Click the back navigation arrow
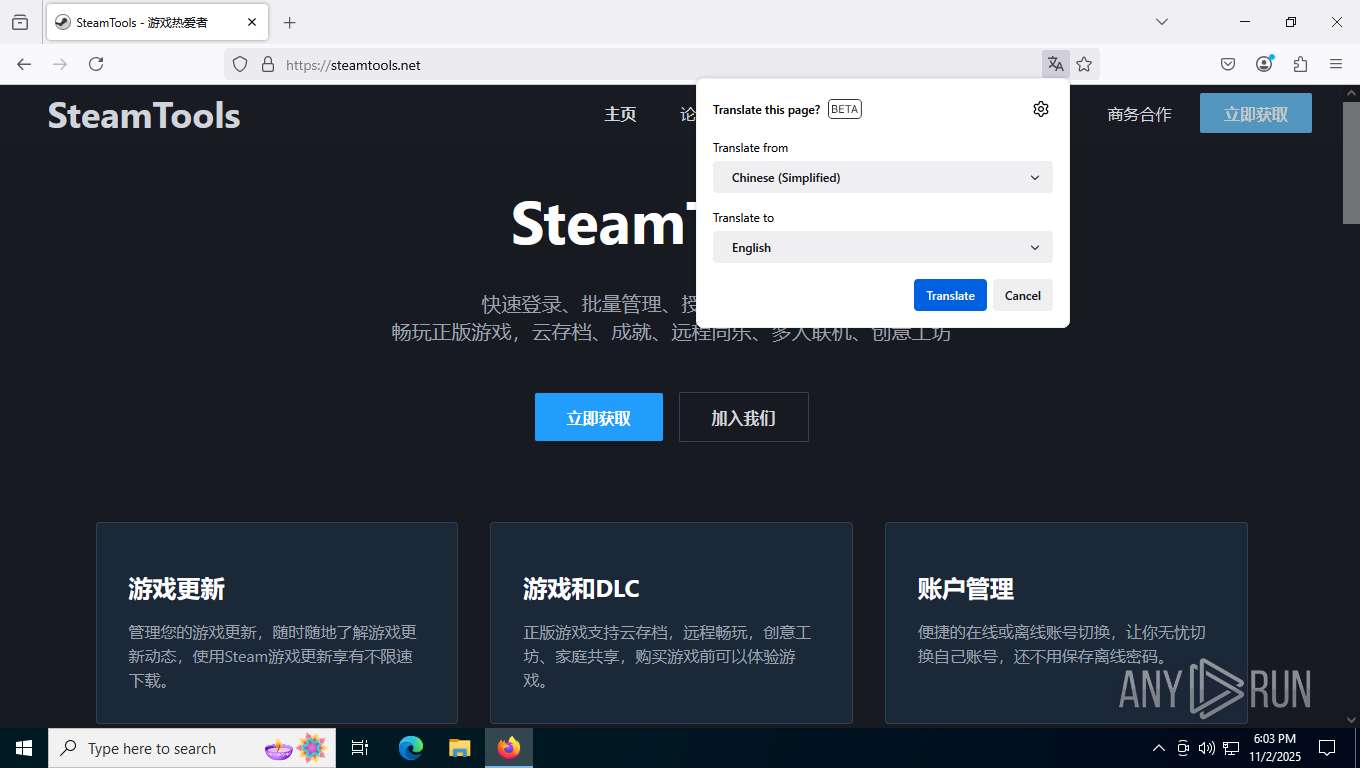1360x768 pixels. click(x=24, y=64)
